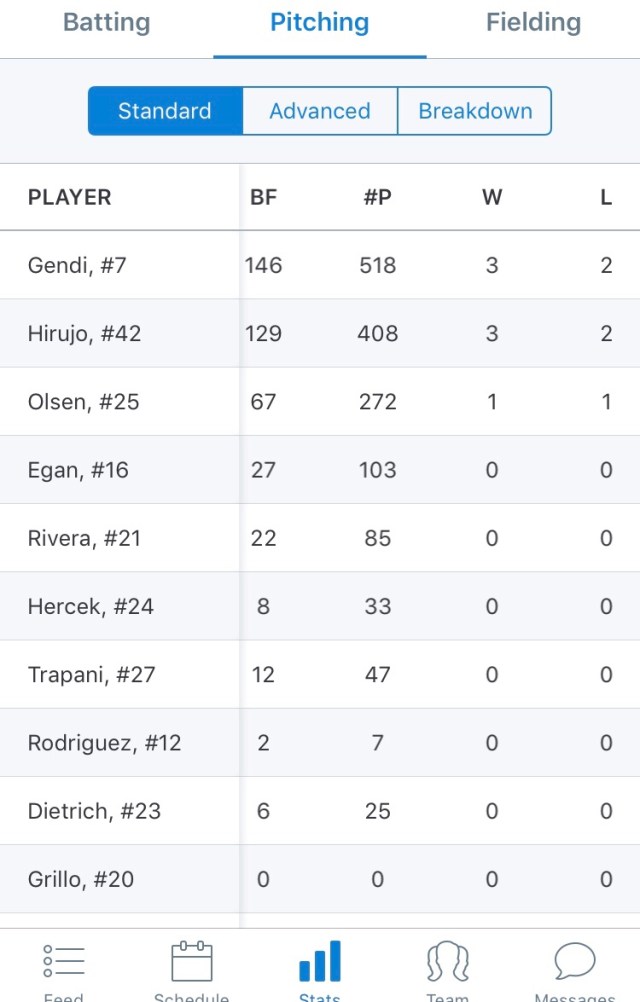The width and height of the screenshot is (640, 1002).
Task: Show the Breakdown stats view
Action: [475, 111]
